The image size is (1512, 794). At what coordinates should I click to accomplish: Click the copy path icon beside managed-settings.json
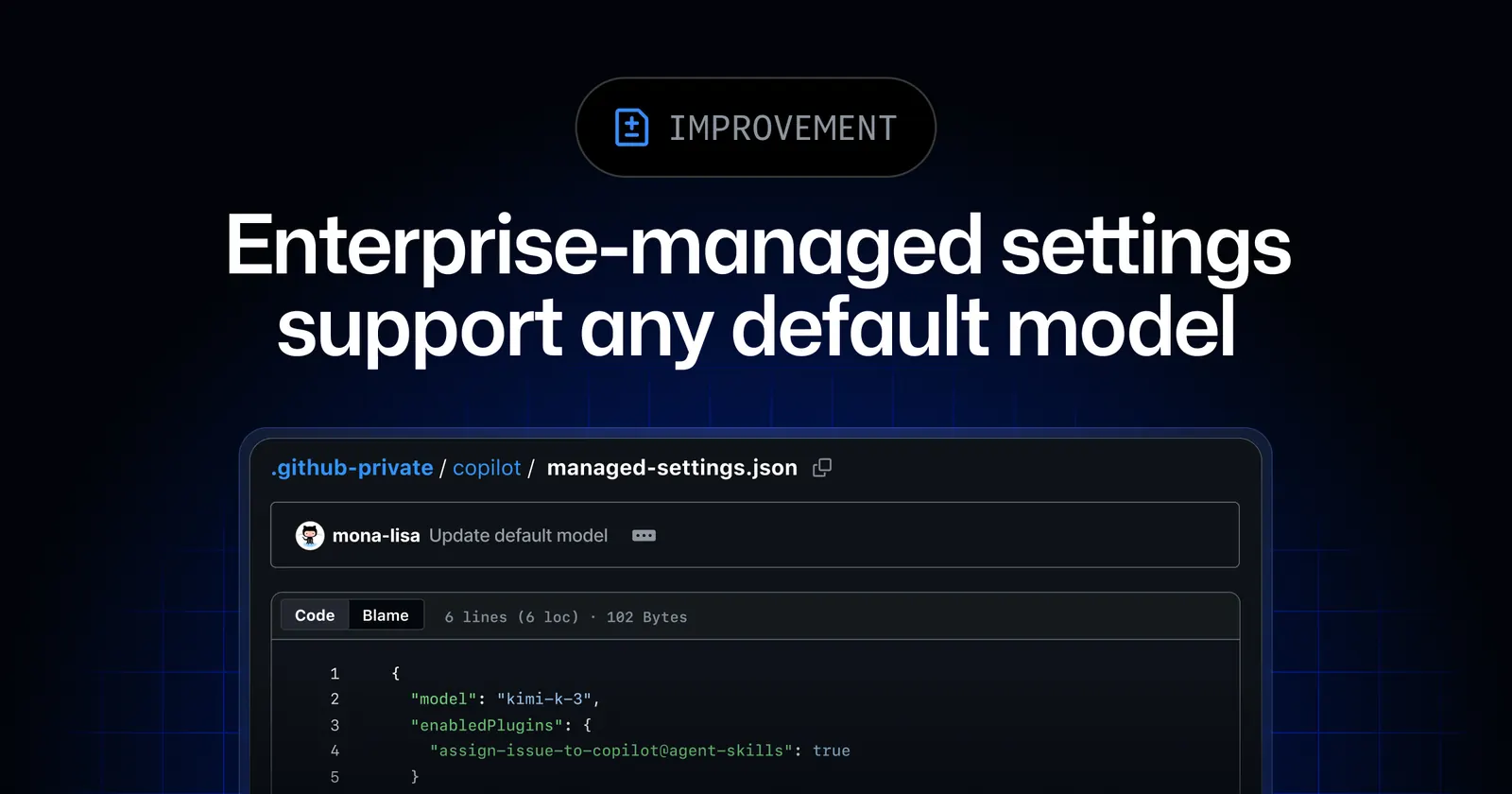point(822,467)
